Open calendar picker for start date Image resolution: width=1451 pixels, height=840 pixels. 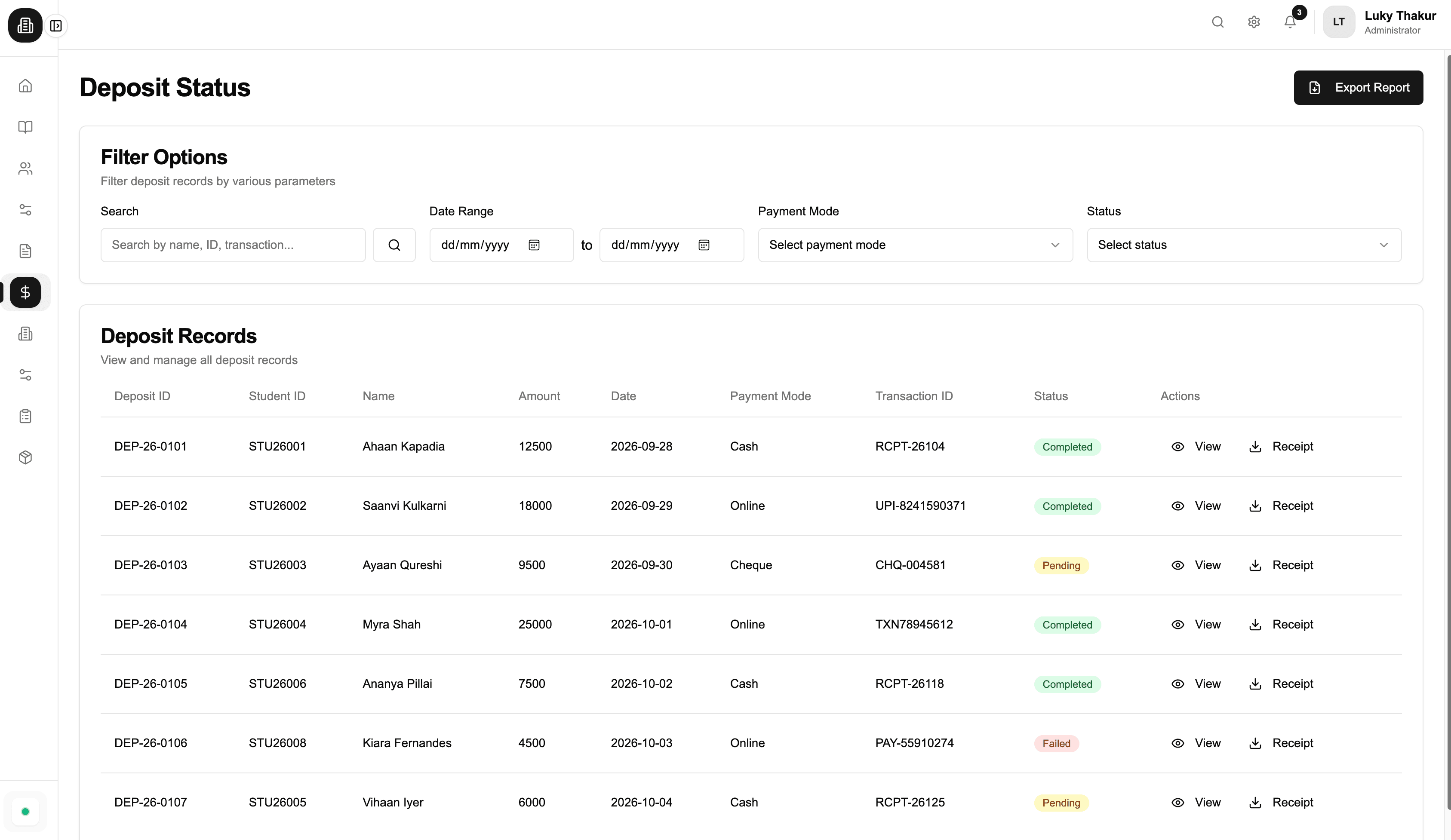534,245
